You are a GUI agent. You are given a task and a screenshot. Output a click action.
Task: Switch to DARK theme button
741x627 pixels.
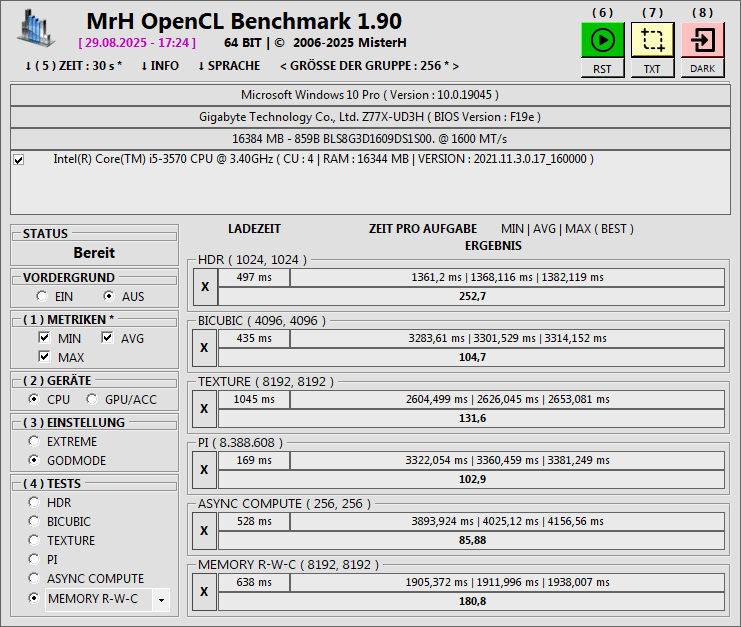pos(703,69)
